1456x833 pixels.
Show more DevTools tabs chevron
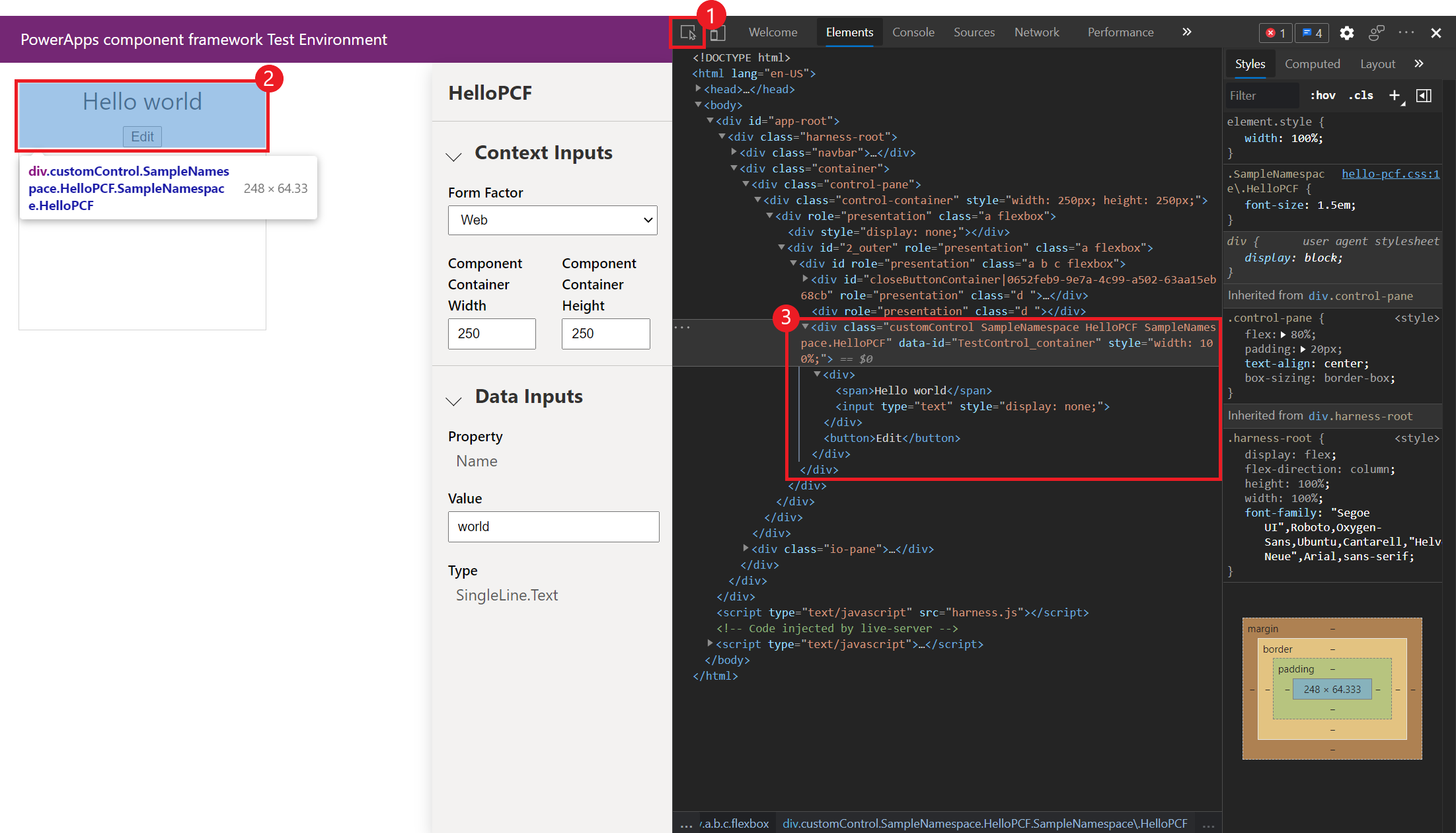[1187, 32]
